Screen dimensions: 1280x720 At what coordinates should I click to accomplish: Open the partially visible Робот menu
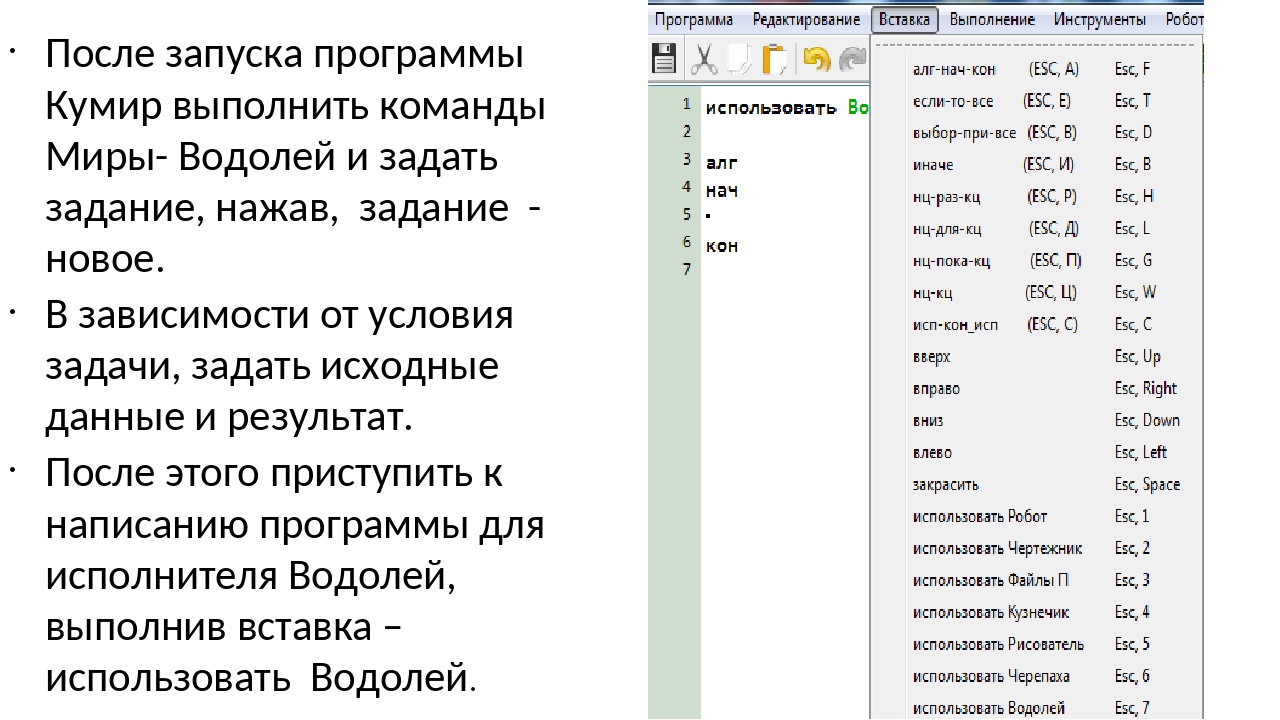[x=1184, y=20]
